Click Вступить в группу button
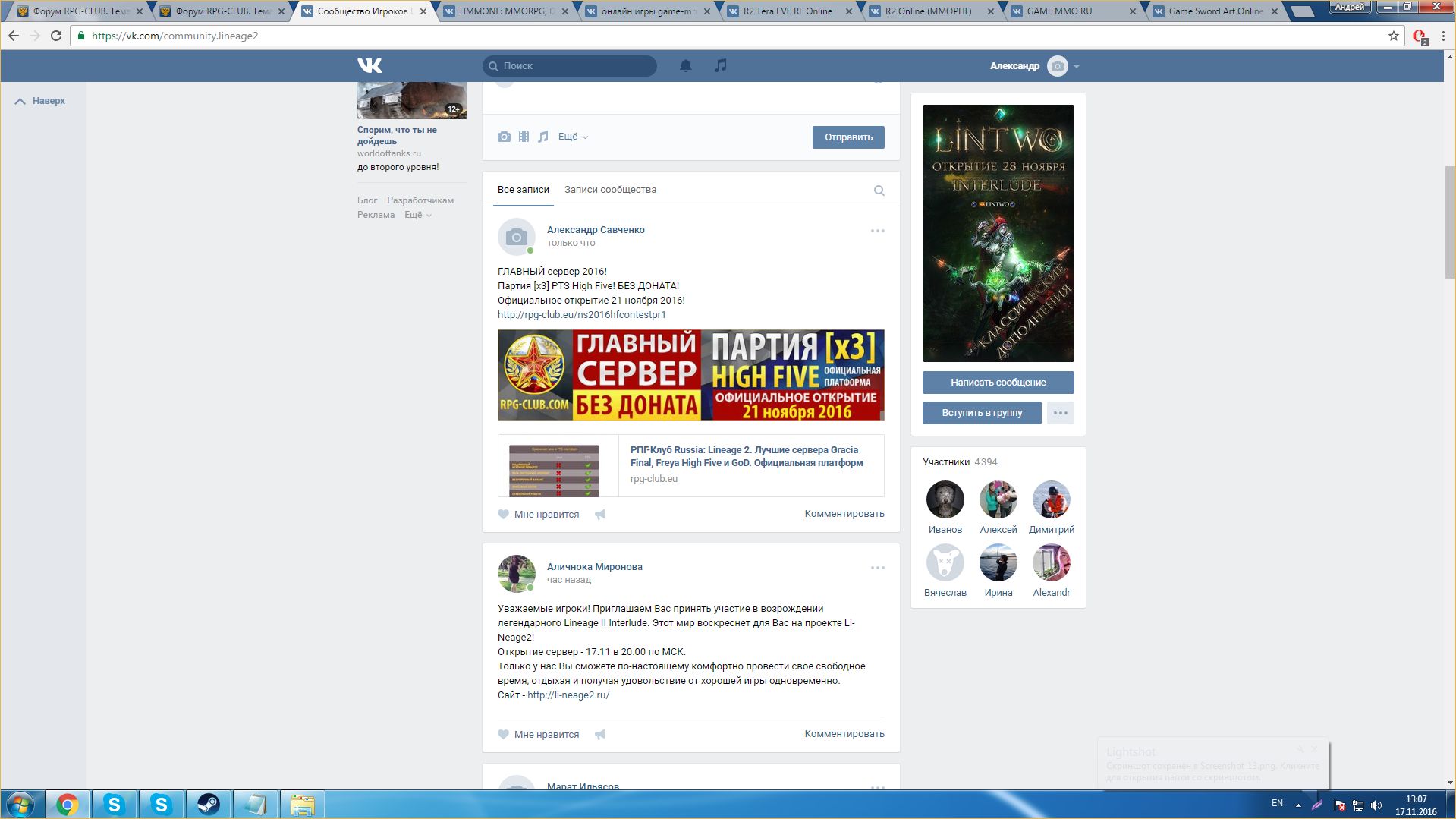The height and width of the screenshot is (819, 1456). pos(982,413)
